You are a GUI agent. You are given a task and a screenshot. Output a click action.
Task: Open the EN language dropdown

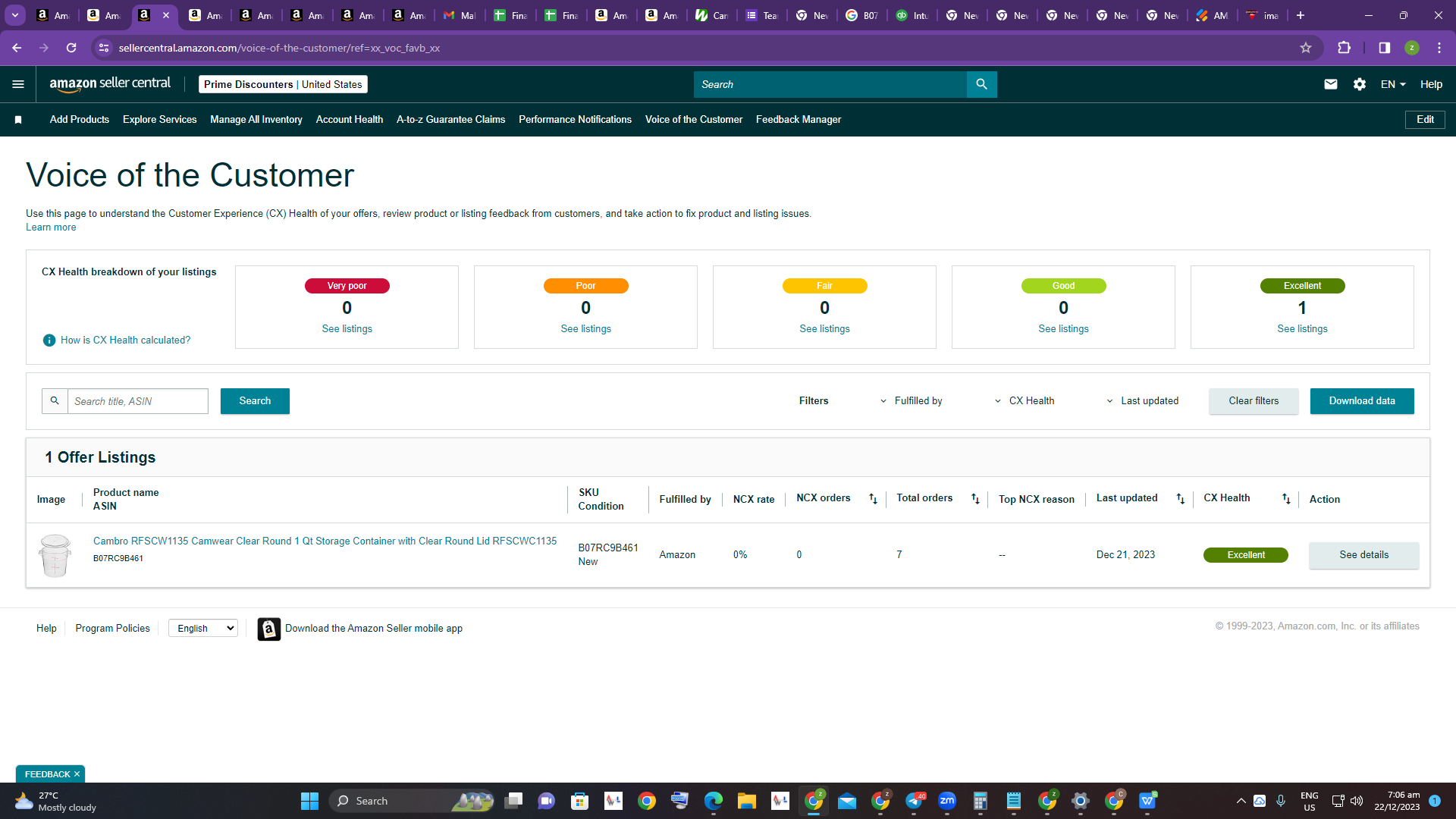[1393, 84]
